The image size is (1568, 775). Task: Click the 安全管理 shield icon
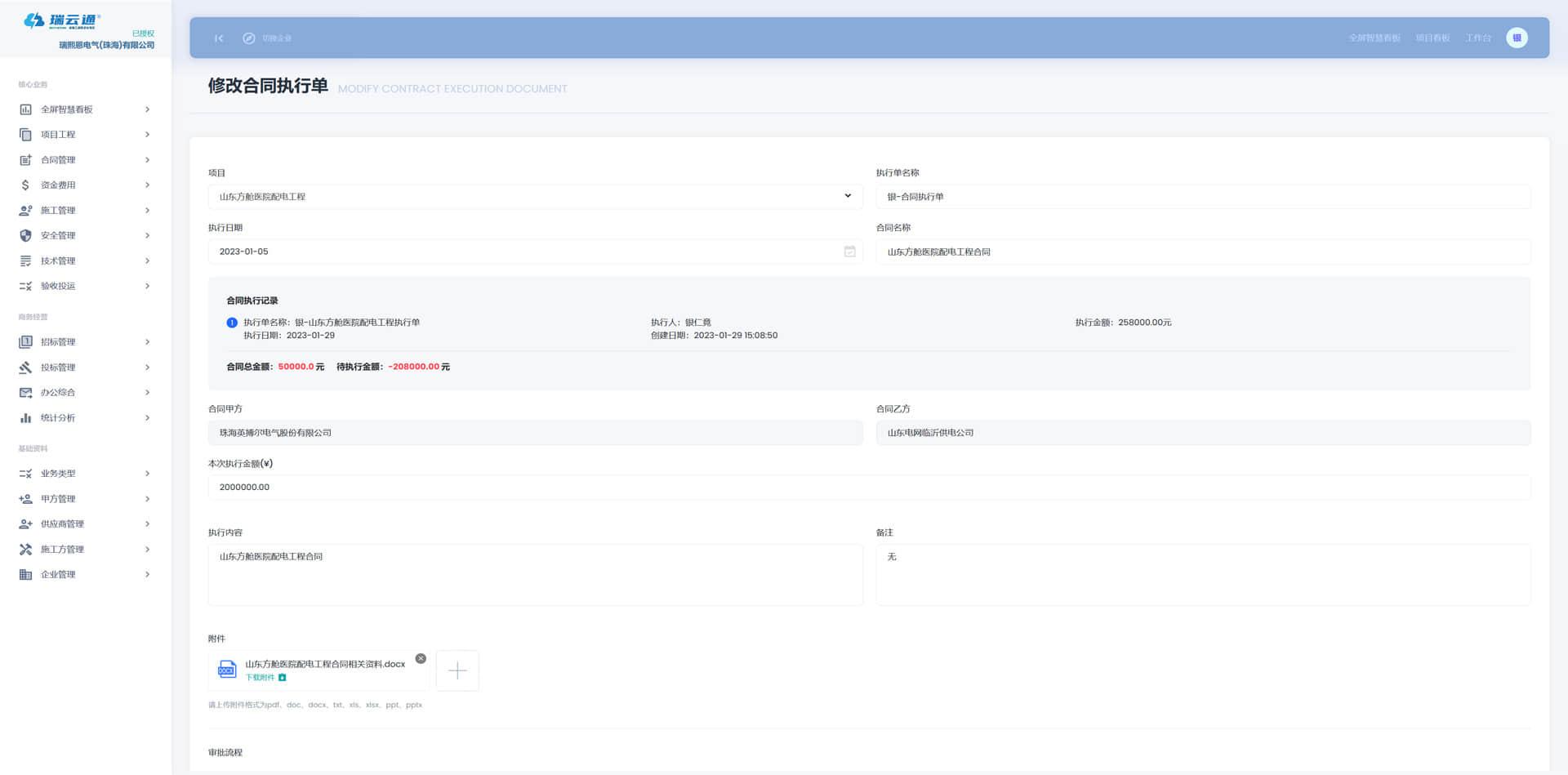coord(26,236)
